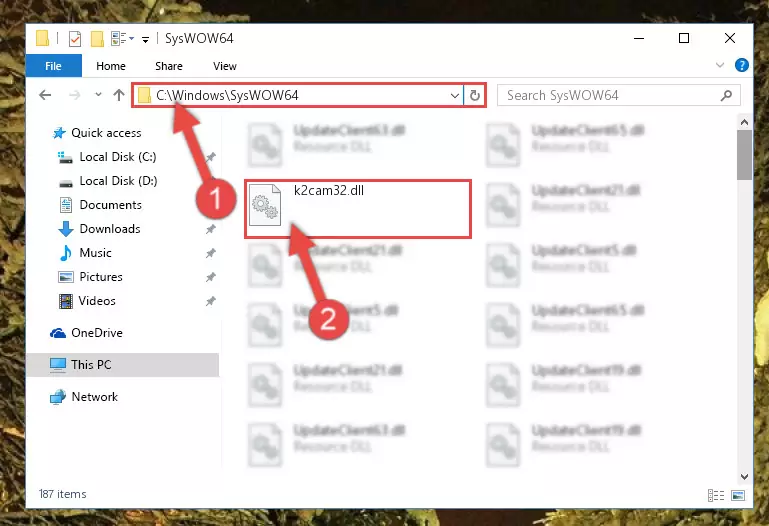The height and width of the screenshot is (526, 769).
Task: Go up one folder level arrow
Action: (x=119, y=95)
